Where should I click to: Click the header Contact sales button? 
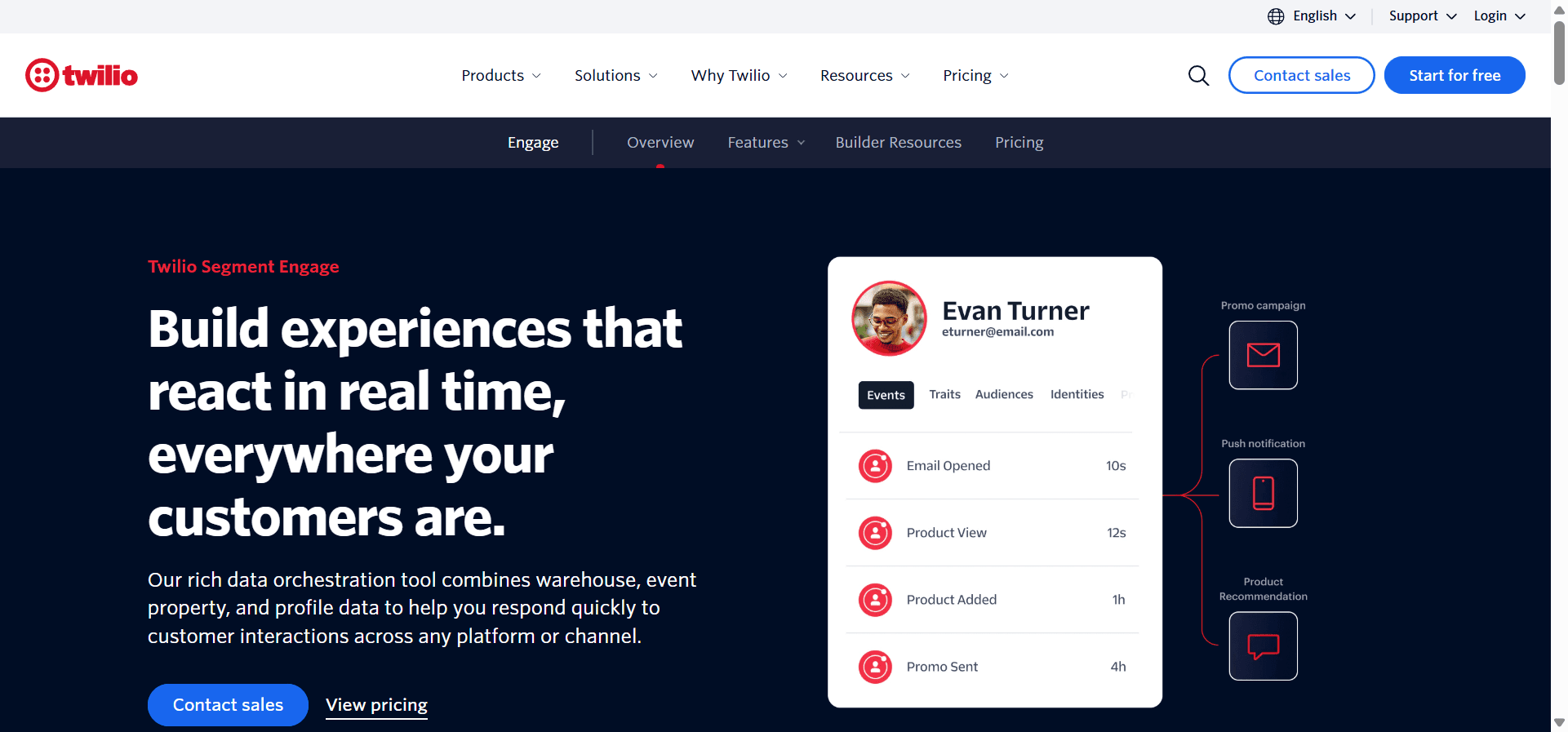tap(1302, 75)
